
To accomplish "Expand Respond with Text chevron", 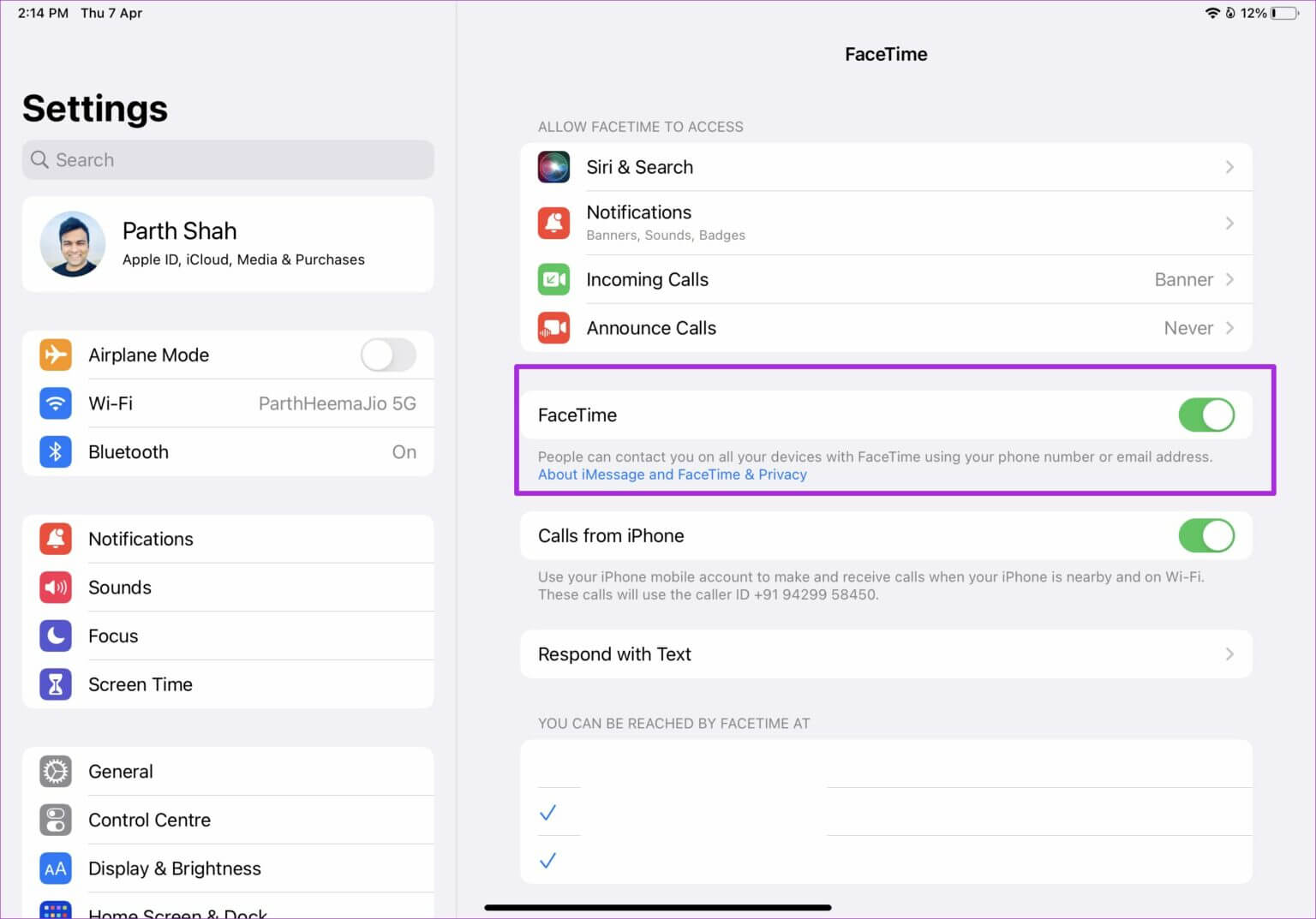I will tap(1229, 654).
